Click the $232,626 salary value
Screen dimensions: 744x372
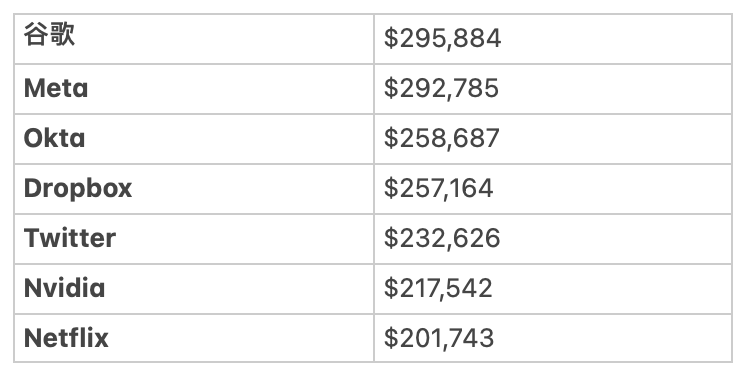click(442, 238)
